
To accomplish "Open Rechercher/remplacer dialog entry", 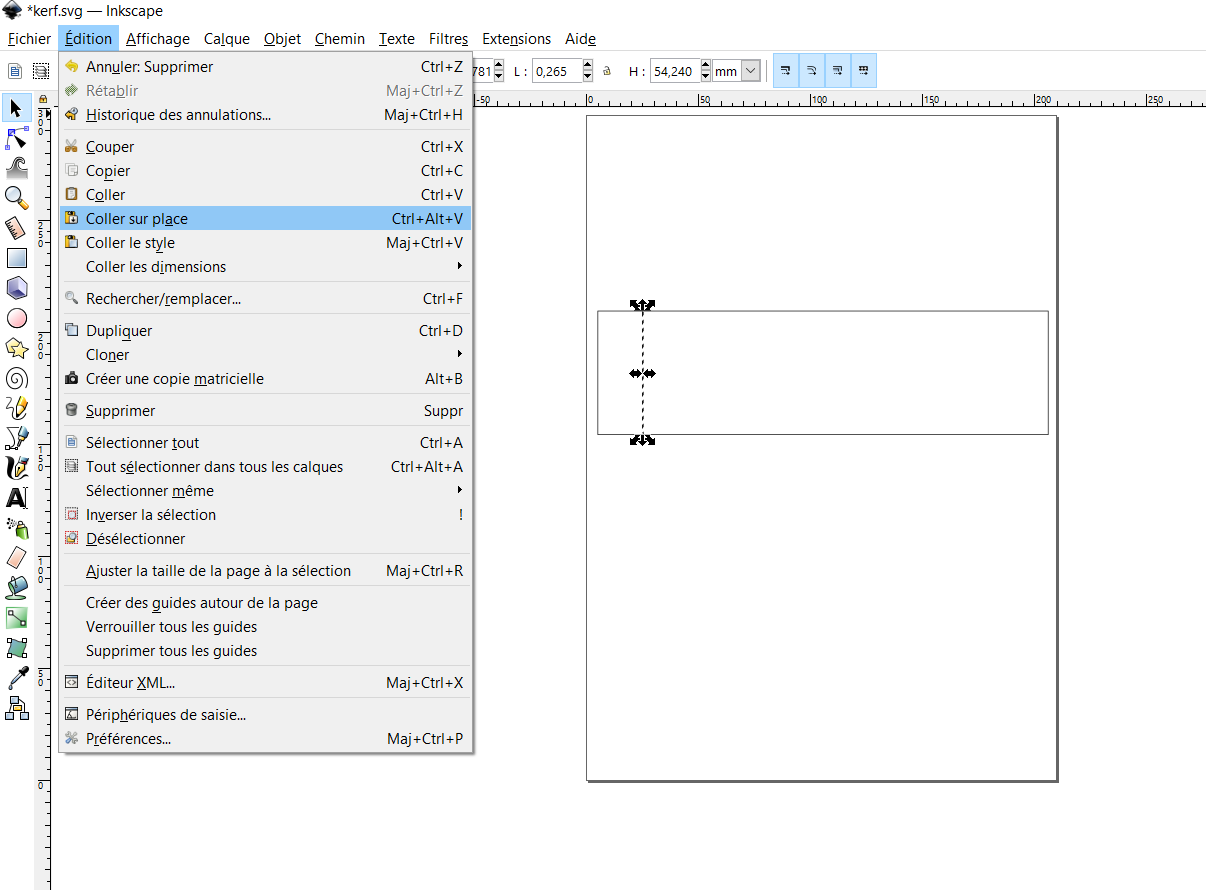I will tap(265, 299).
